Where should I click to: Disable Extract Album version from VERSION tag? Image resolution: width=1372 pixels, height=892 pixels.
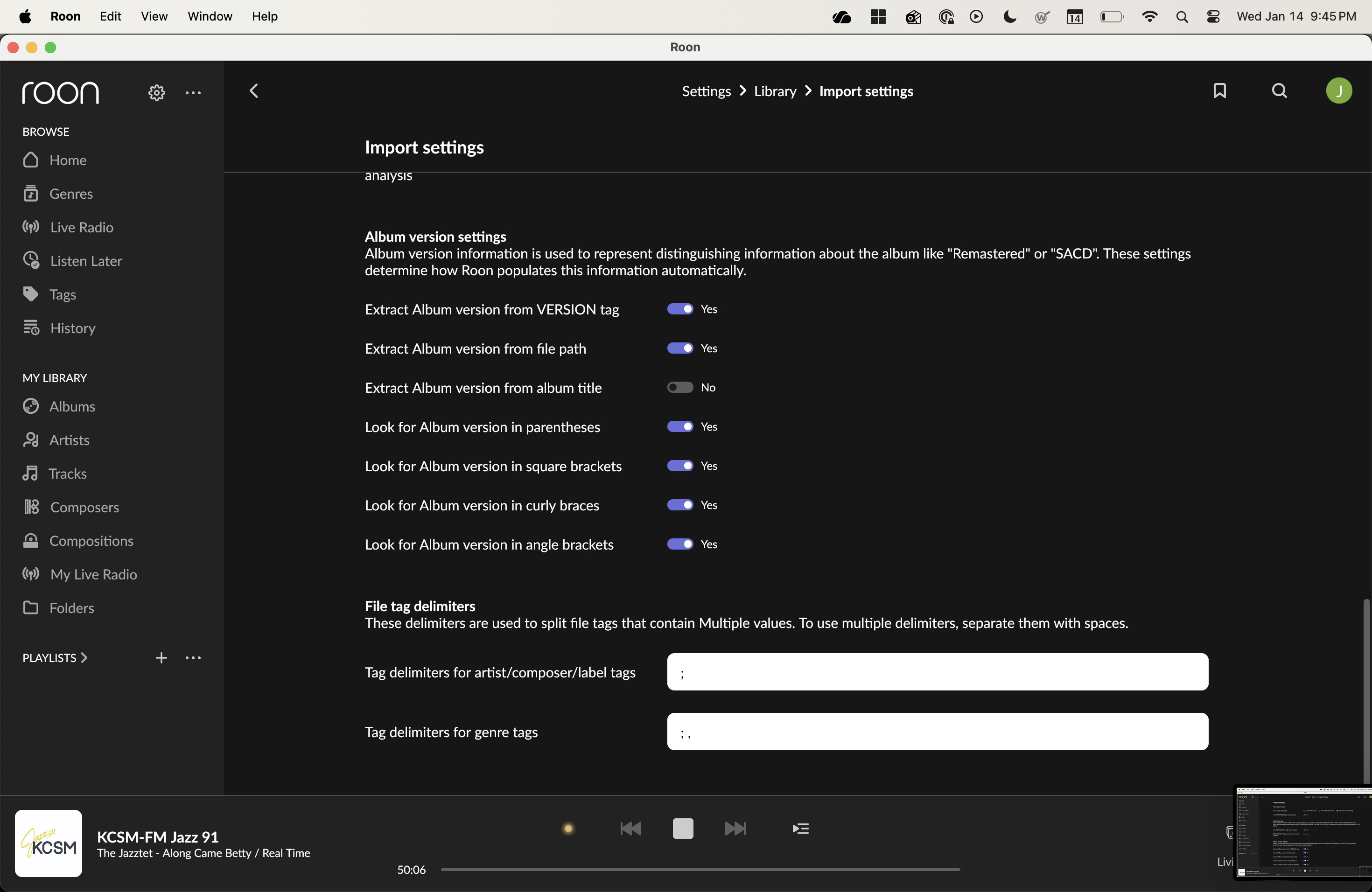(x=679, y=309)
